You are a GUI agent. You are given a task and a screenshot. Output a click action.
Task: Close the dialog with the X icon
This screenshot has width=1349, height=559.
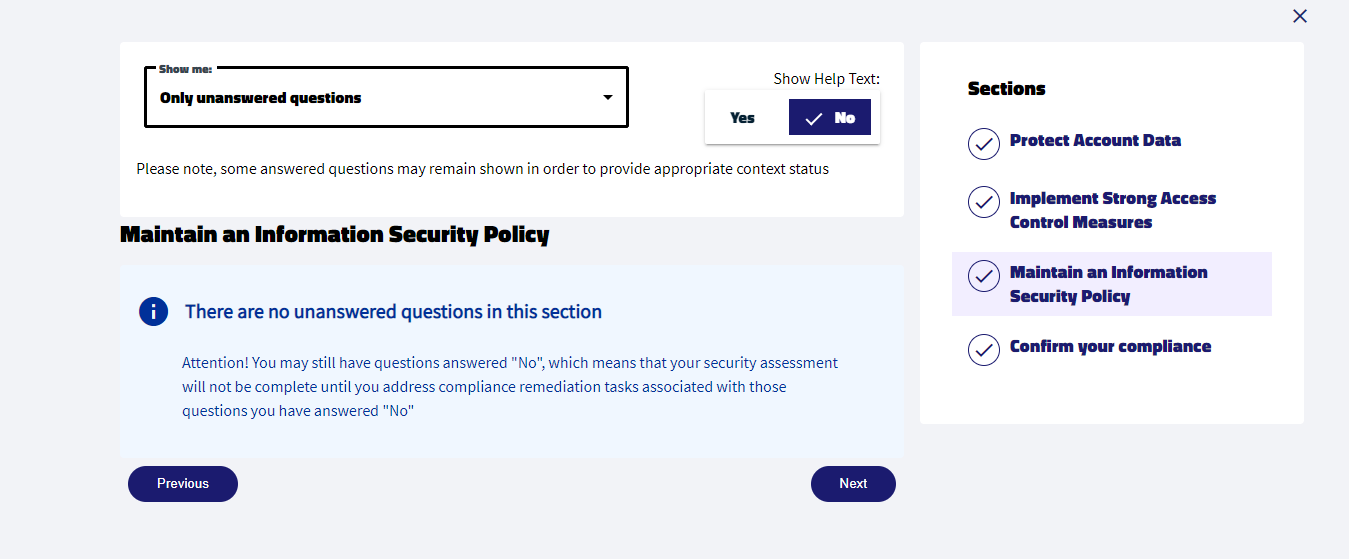tap(1300, 16)
